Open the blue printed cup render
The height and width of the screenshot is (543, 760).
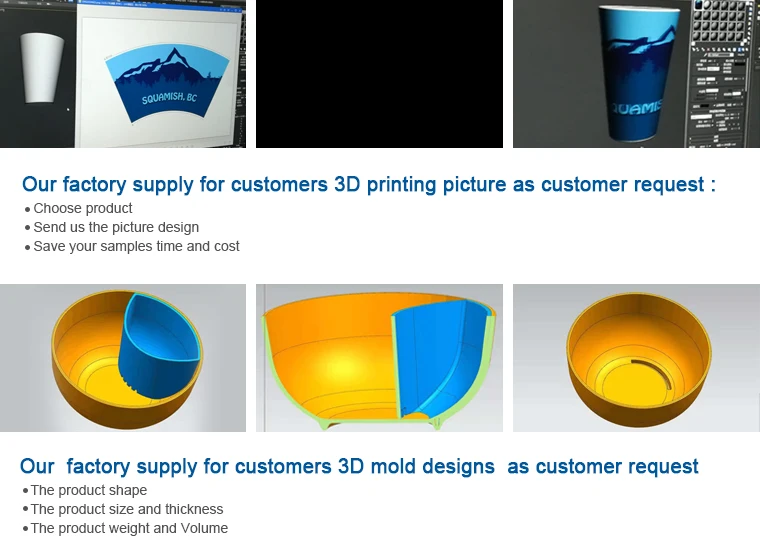(x=636, y=73)
